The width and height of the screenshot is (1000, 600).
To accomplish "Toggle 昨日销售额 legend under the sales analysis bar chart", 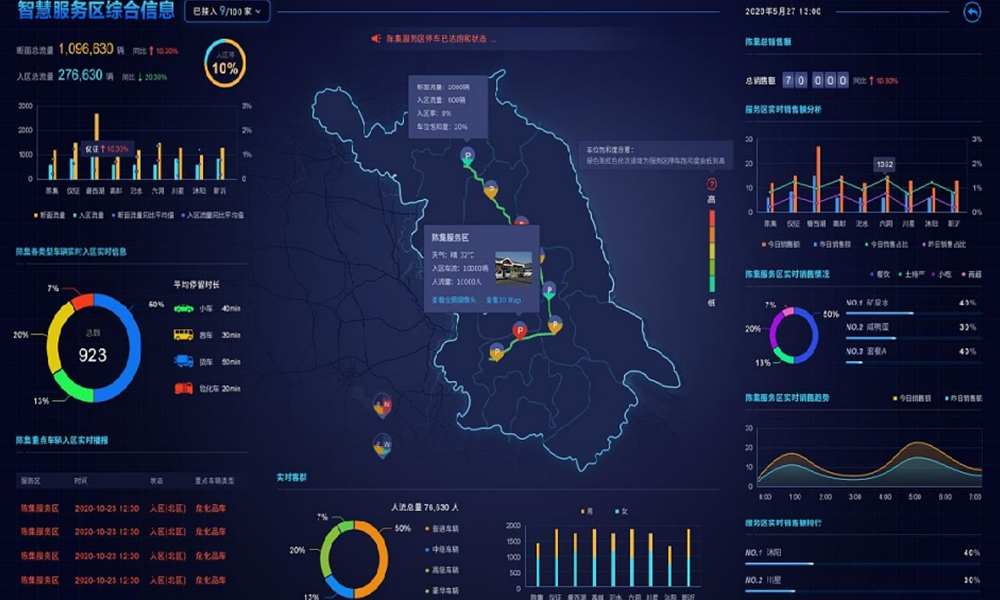I will click(832, 245).
